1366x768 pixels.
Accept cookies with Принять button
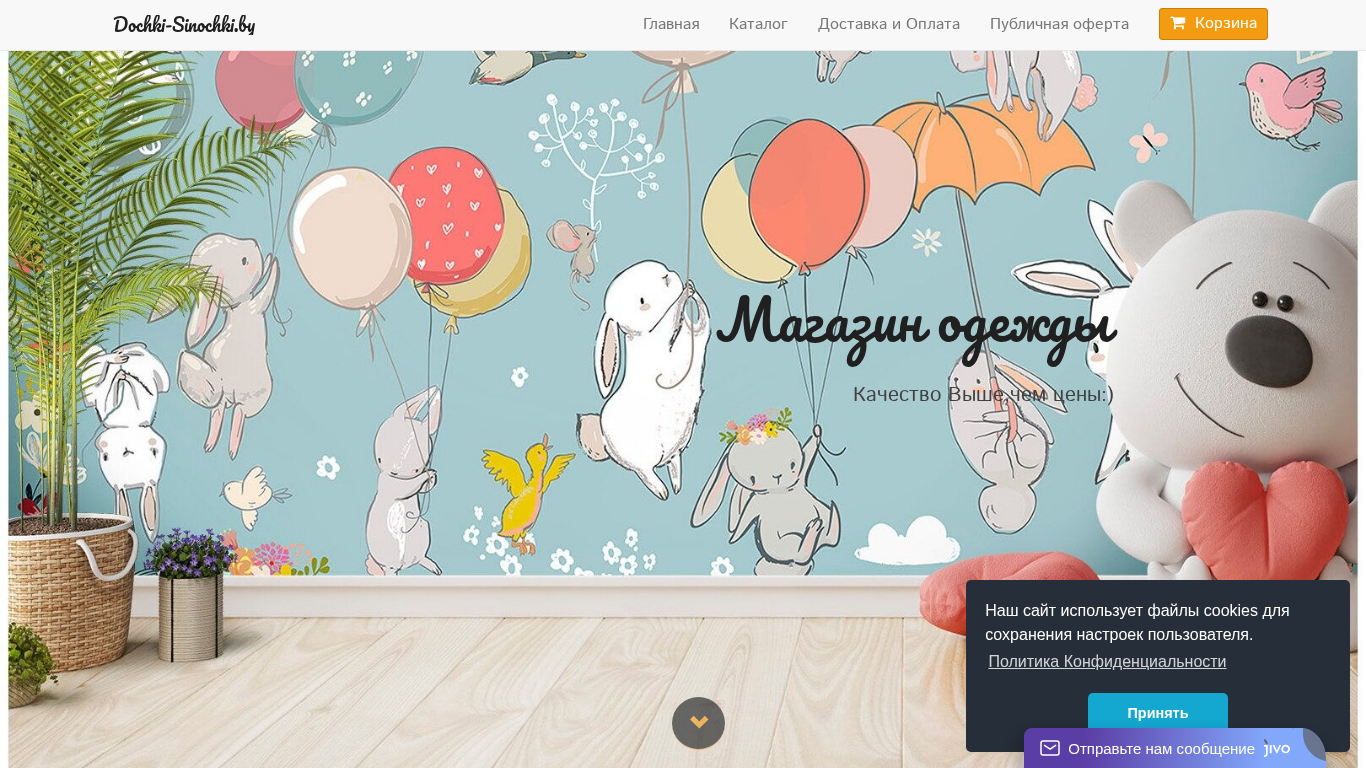(x=1157, y=711)
